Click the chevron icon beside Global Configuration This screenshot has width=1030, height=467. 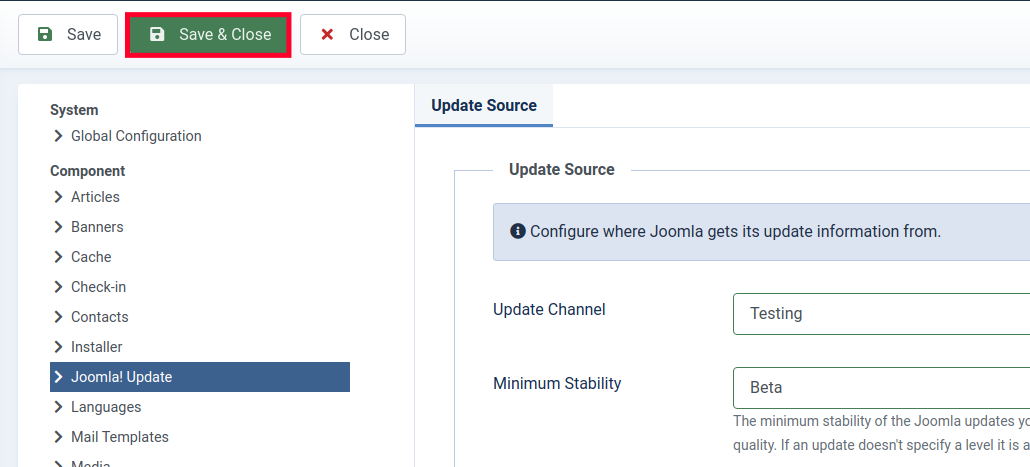pyautogui.click(x=58, y=136)
